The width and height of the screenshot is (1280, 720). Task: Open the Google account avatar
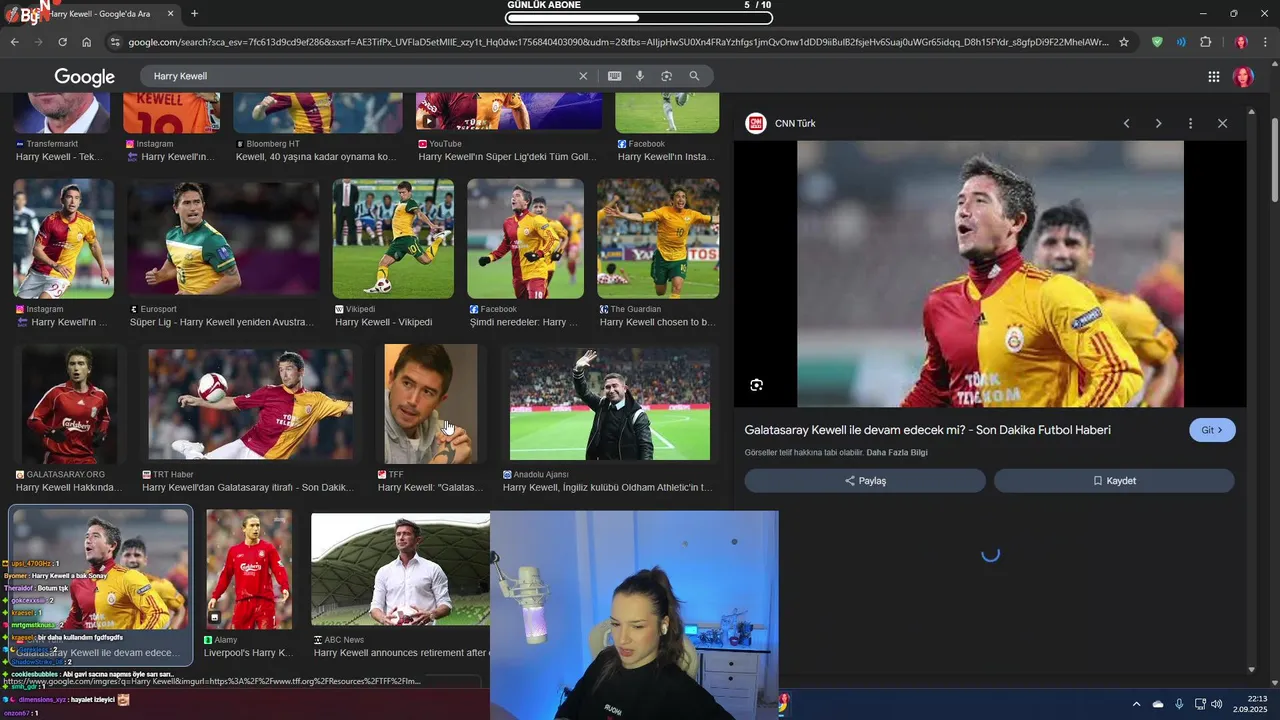pyautogui.click(x=1243, y=77)
